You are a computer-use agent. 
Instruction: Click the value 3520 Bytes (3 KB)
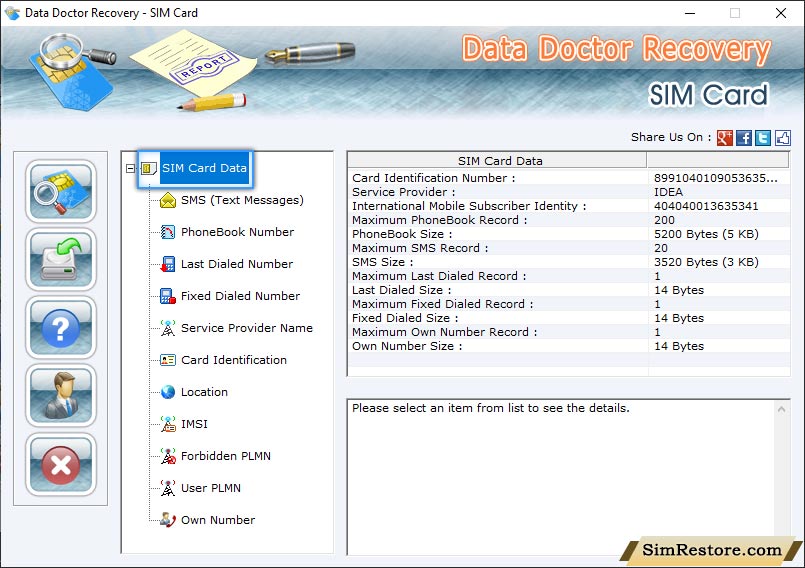tap(706, 262)
